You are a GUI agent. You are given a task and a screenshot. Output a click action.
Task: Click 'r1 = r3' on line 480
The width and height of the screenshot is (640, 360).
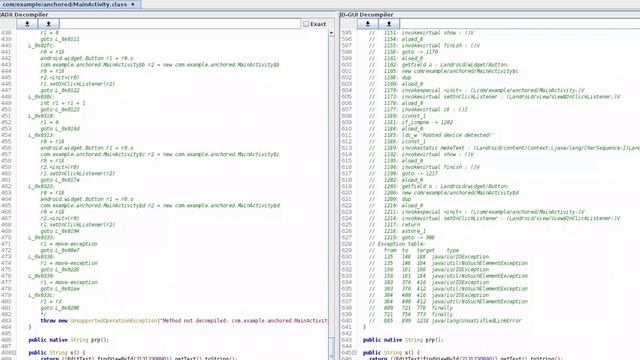point(51,302)
